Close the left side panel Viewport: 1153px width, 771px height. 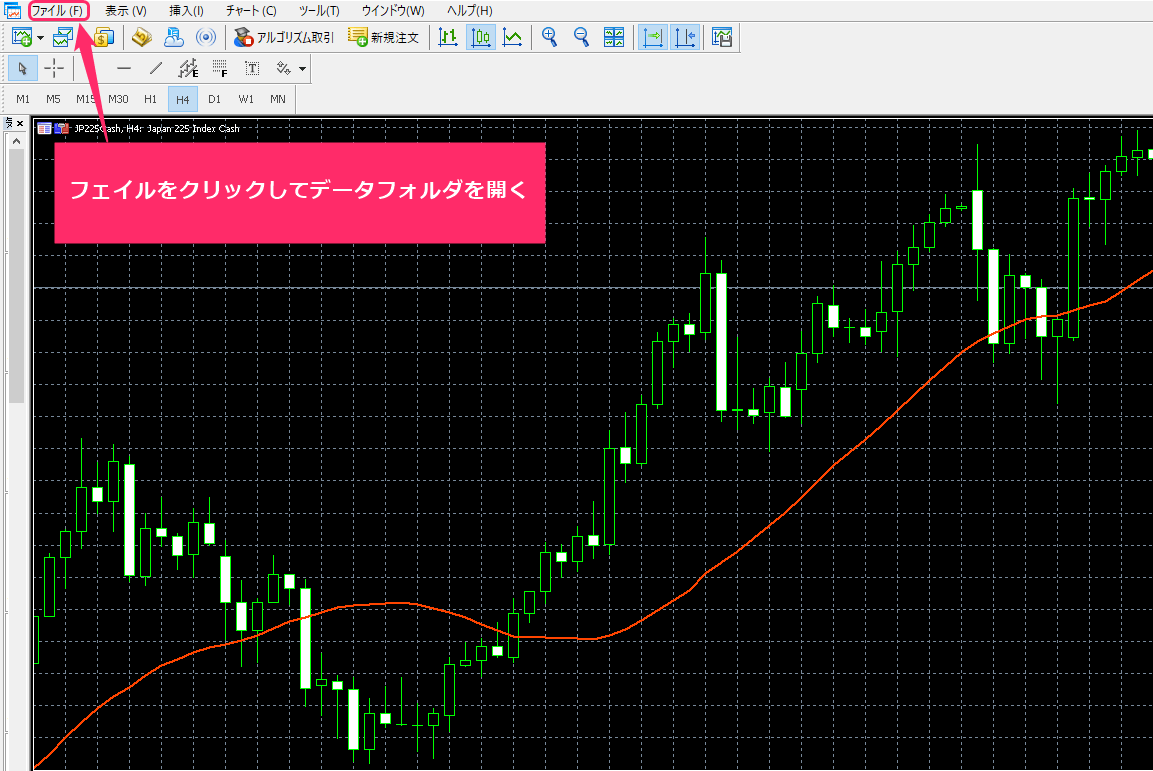(x=19, y=124)
